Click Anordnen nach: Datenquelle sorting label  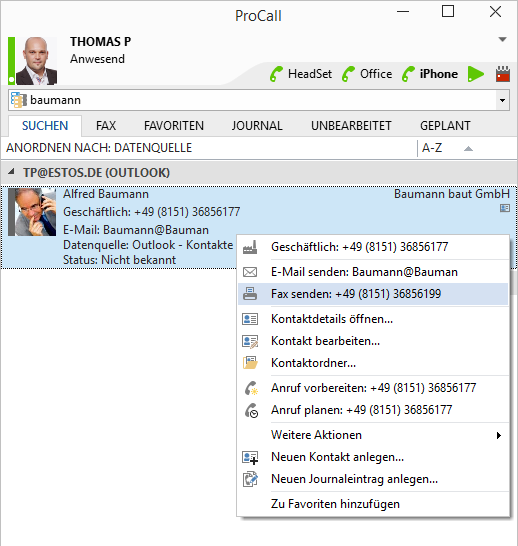tap(99, 148)
